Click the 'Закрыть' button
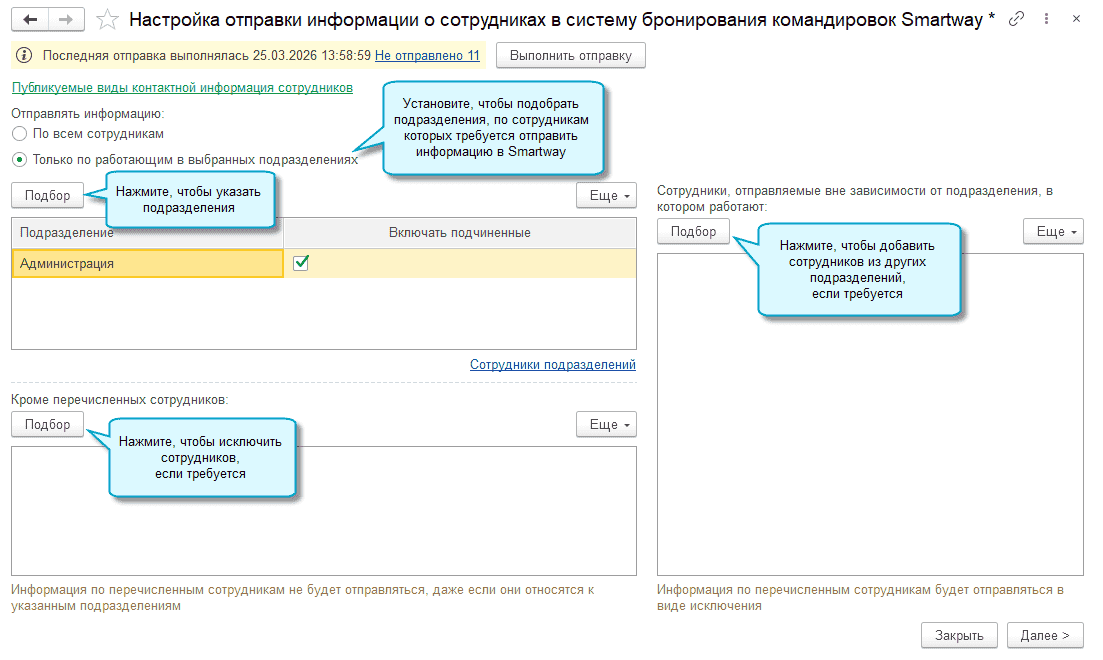Image resolution: width=1103 pixels, height=660 pixels. (959, 635)
